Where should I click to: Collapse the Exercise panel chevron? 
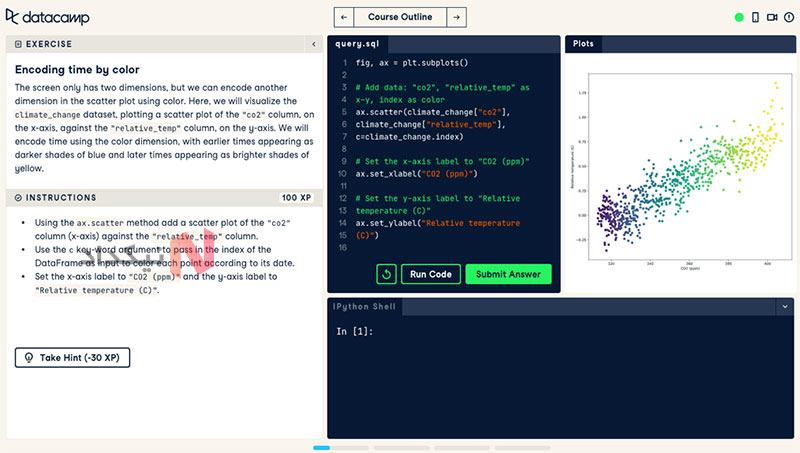pos(314,44)
